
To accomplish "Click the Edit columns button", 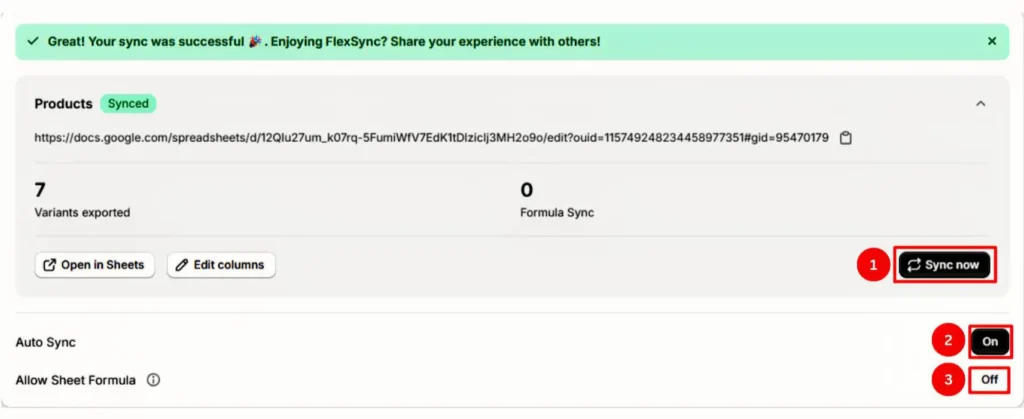I will (x=221, y=265).
